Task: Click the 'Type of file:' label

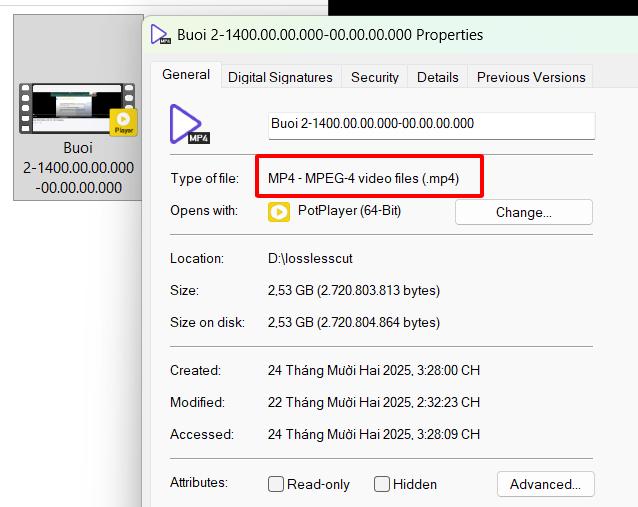Action: pos(205,179)
